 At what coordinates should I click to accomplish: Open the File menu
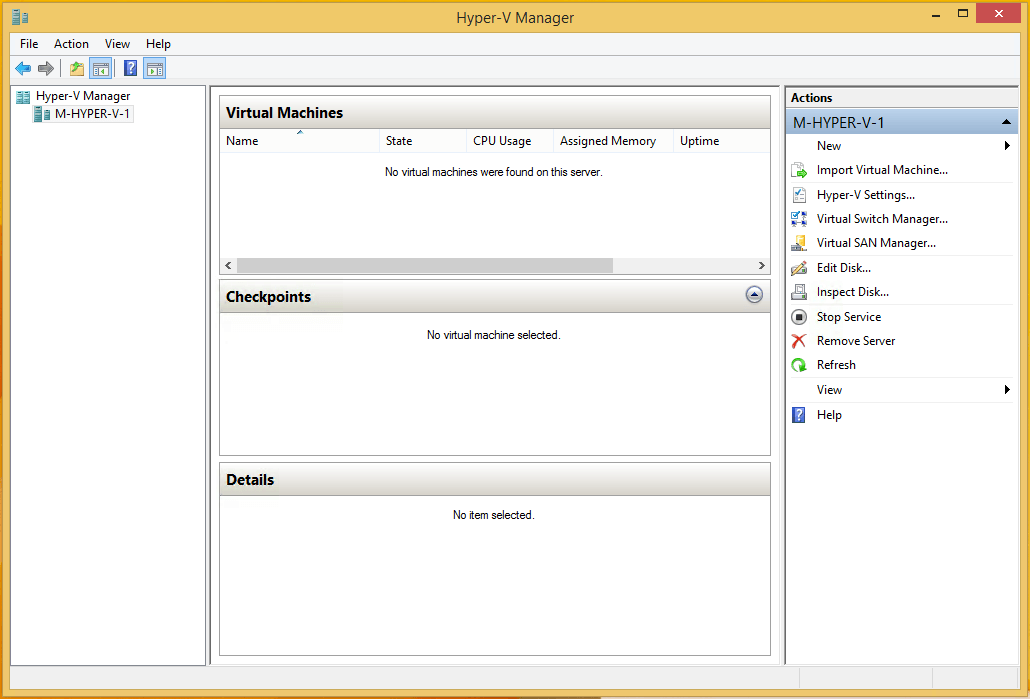click(29, 44)
